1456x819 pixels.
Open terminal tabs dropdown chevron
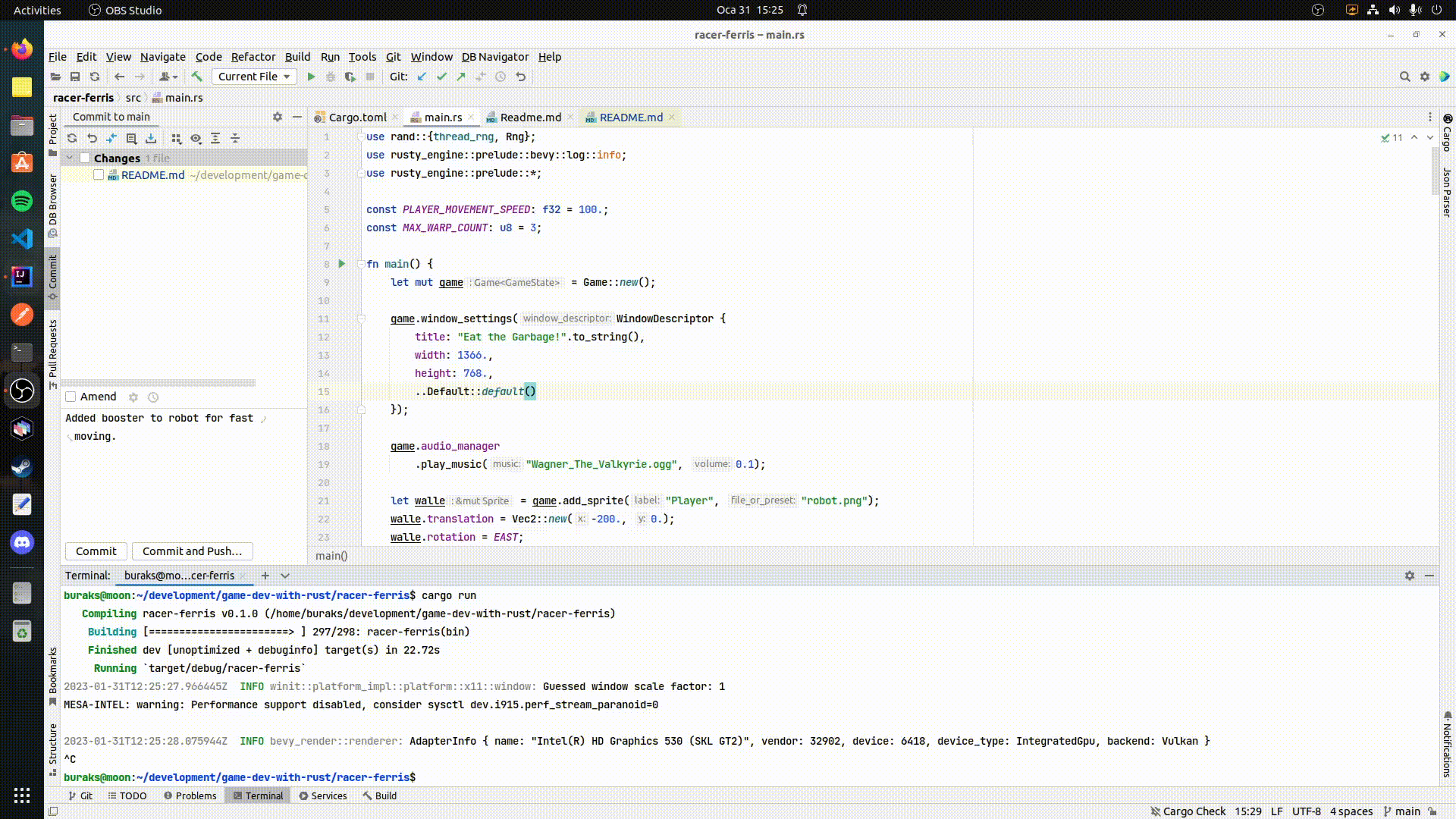coord(285,576)
